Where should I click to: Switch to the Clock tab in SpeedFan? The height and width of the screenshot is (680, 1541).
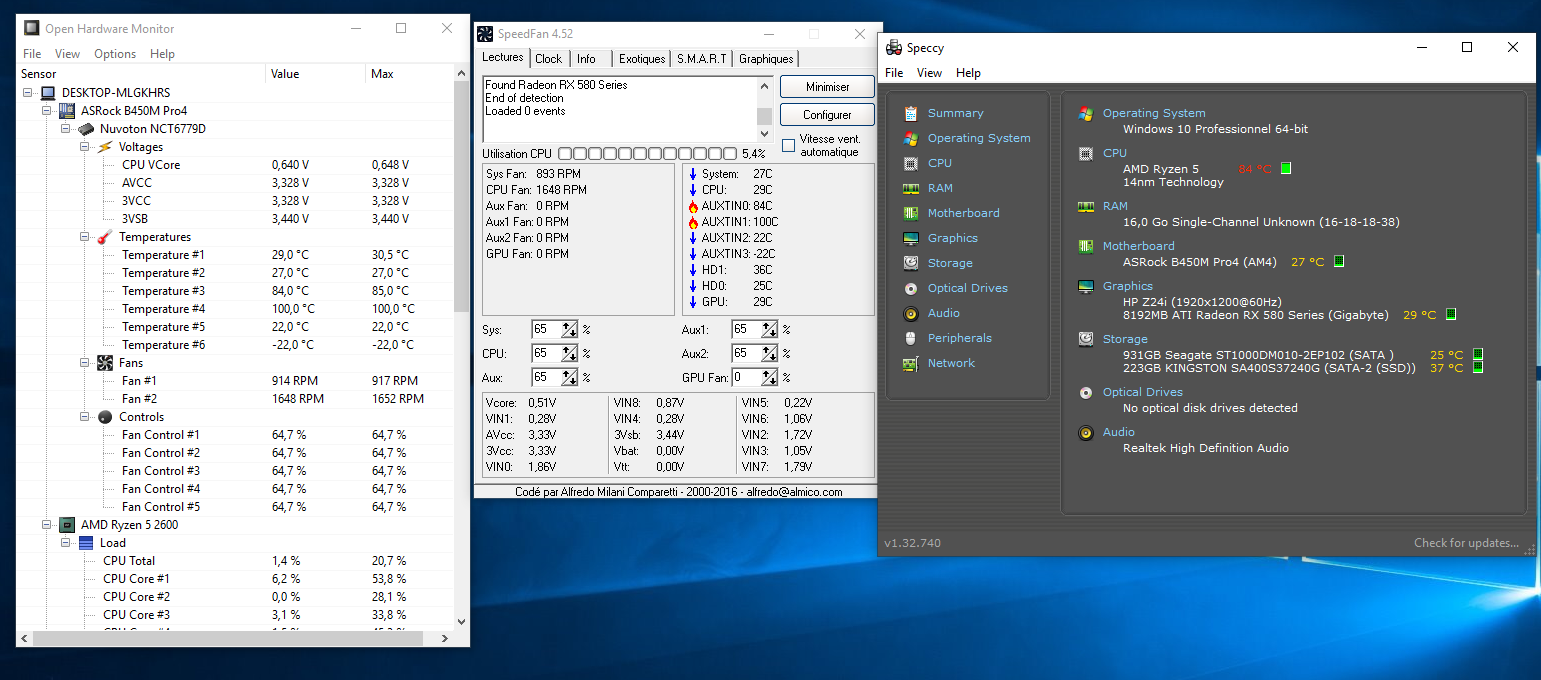[x=548, y=59]
